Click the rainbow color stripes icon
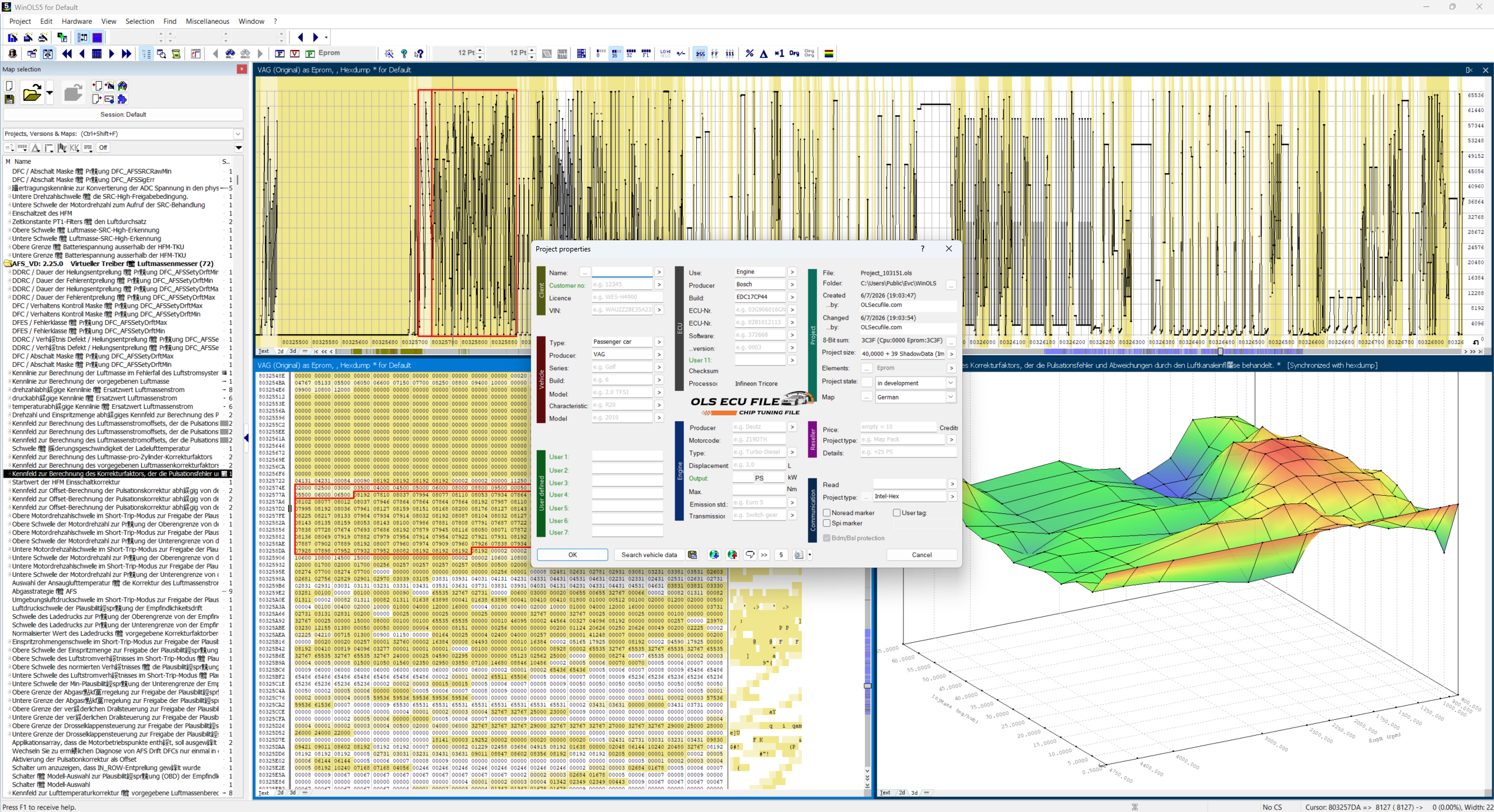The width and height of the screenshot is (1494, 812). [x=829, y=54]
